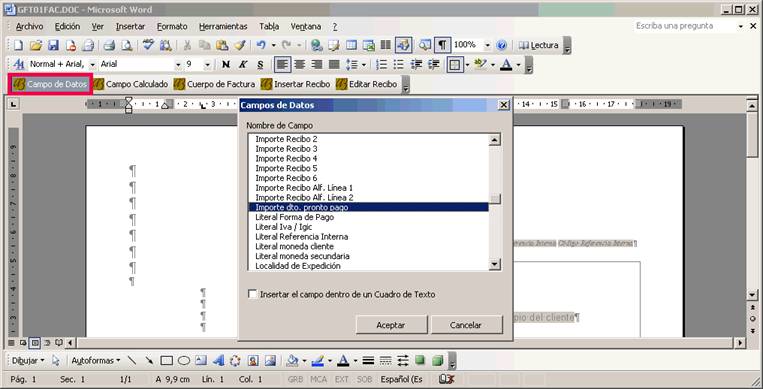Expand the line spacing dropdown arrow

[x=363, y=64]
